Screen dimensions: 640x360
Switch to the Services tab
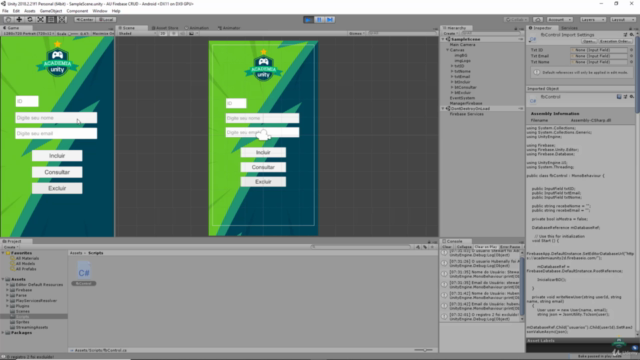point(569,28)
